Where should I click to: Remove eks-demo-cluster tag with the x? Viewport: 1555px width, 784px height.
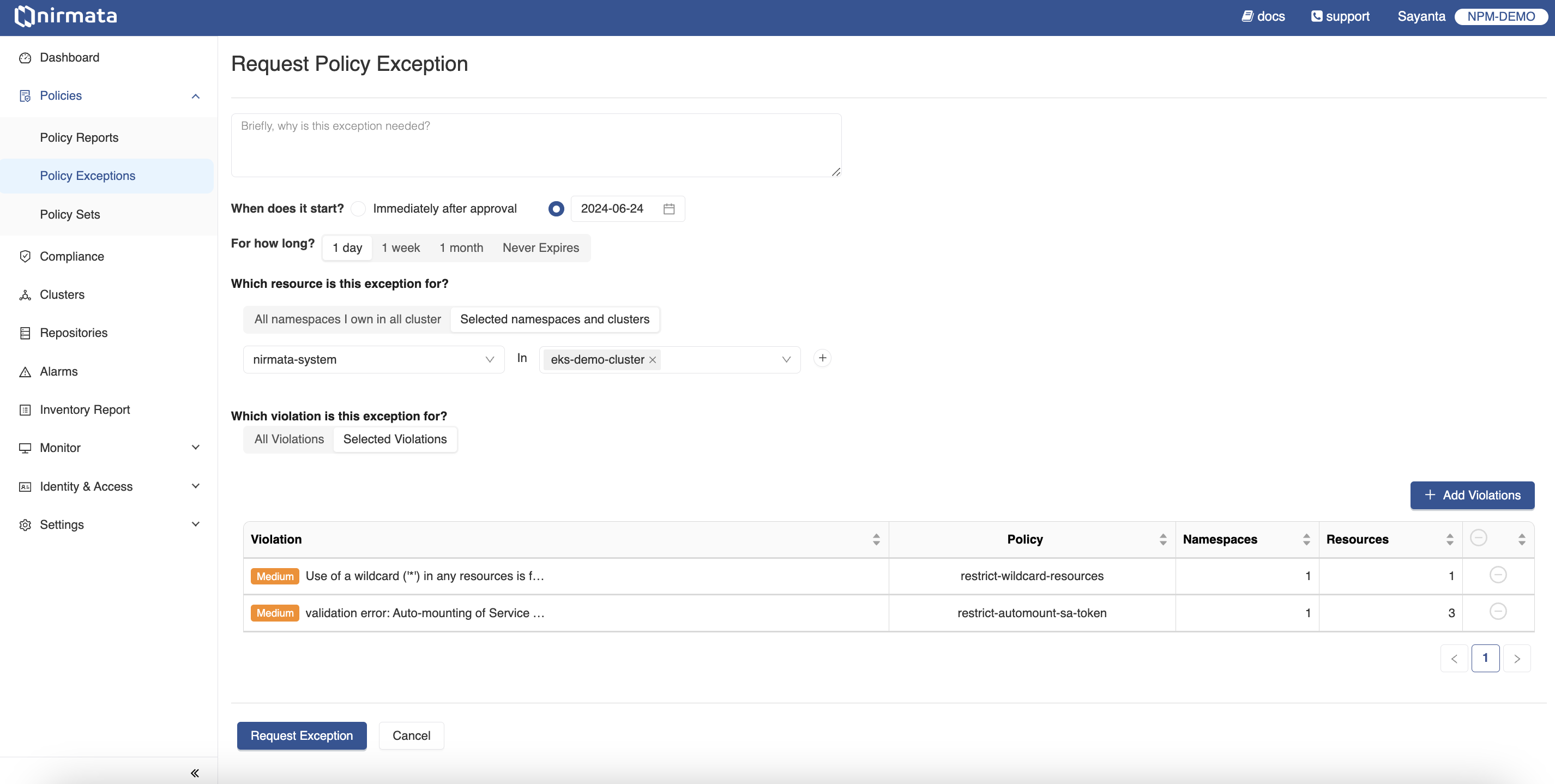(x=653, y=360)
